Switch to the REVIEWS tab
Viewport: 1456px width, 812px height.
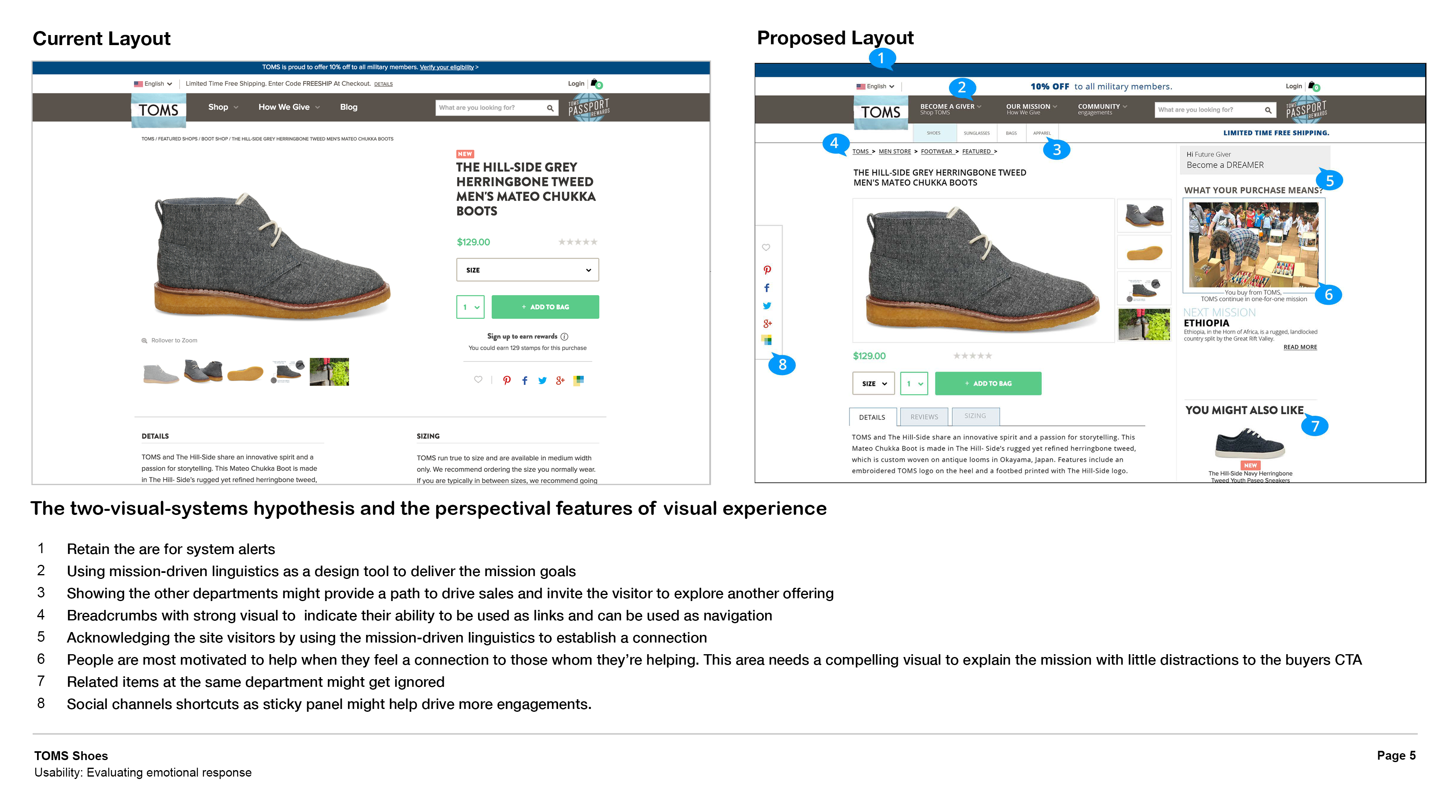point(924,417)
